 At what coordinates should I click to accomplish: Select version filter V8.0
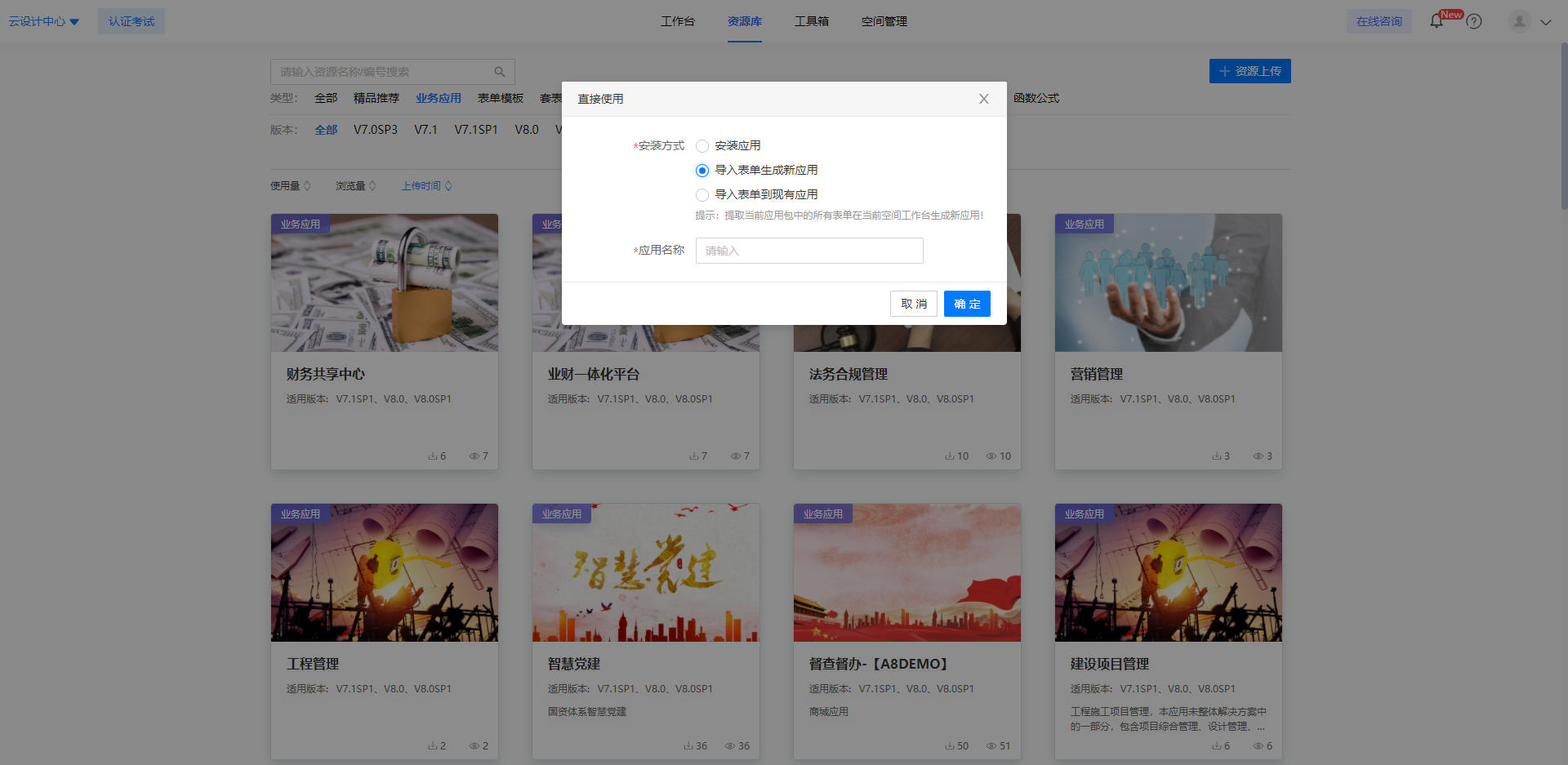(x=527, y=130)
